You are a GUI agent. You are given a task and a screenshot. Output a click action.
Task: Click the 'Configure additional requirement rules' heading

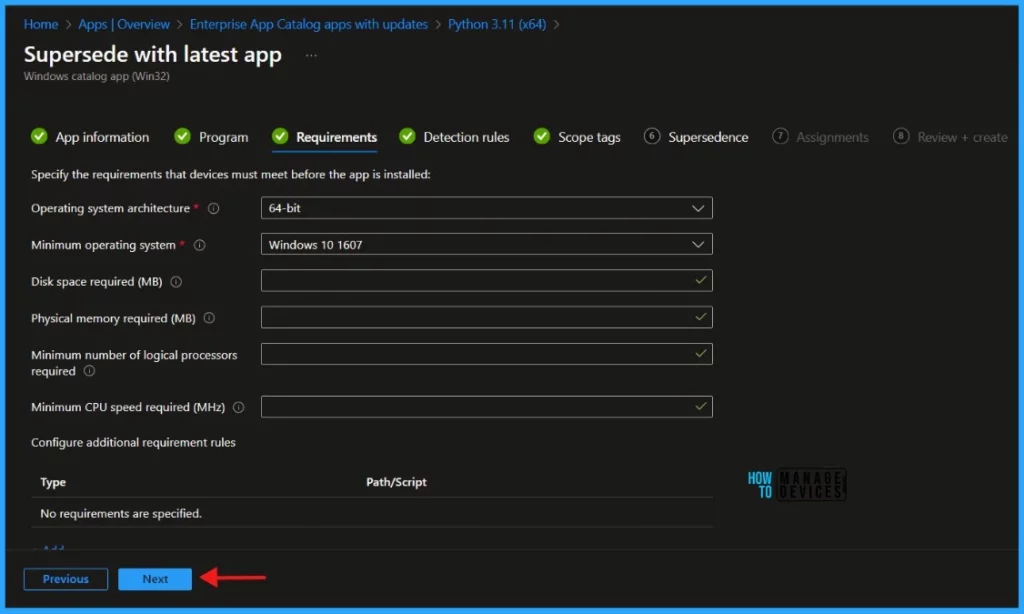click(x=133, y=442)
